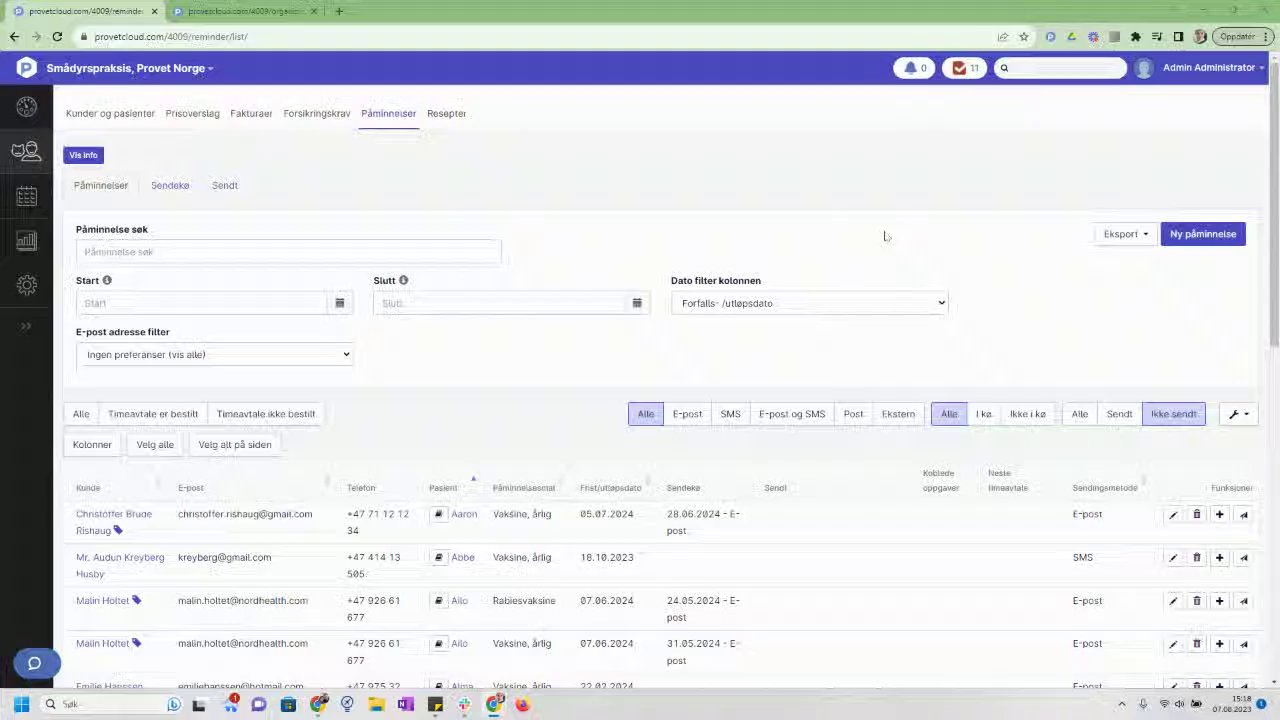
Task: Open OneNote from the taskbar
Action: tap(405, 704)
